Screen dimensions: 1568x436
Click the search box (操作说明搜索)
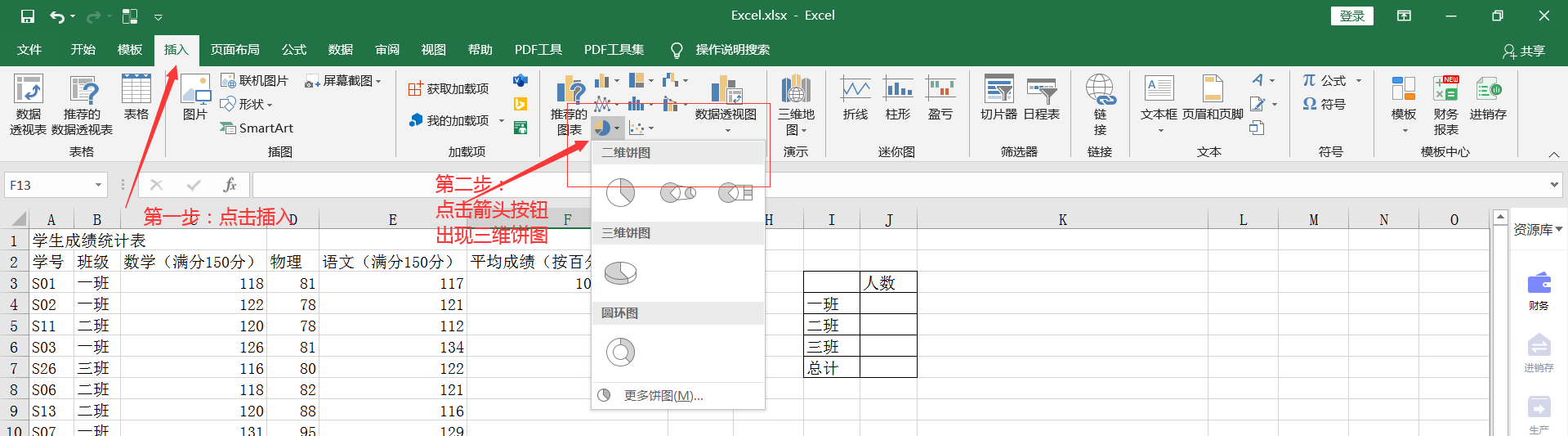tap(733, 50)
